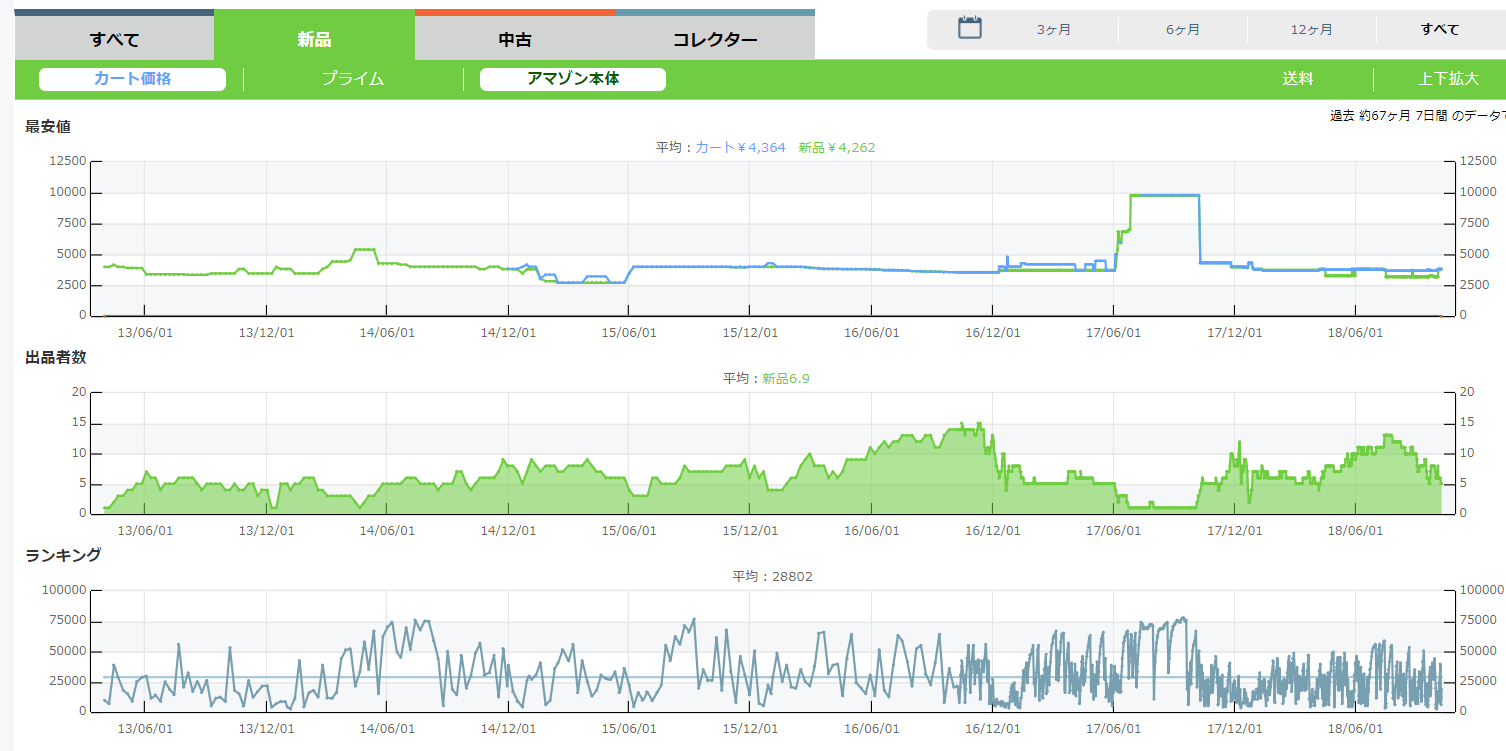Set the period to 3ヶ月
This screenshot has width=1506, height=751.
click(x=1054, y=30)
